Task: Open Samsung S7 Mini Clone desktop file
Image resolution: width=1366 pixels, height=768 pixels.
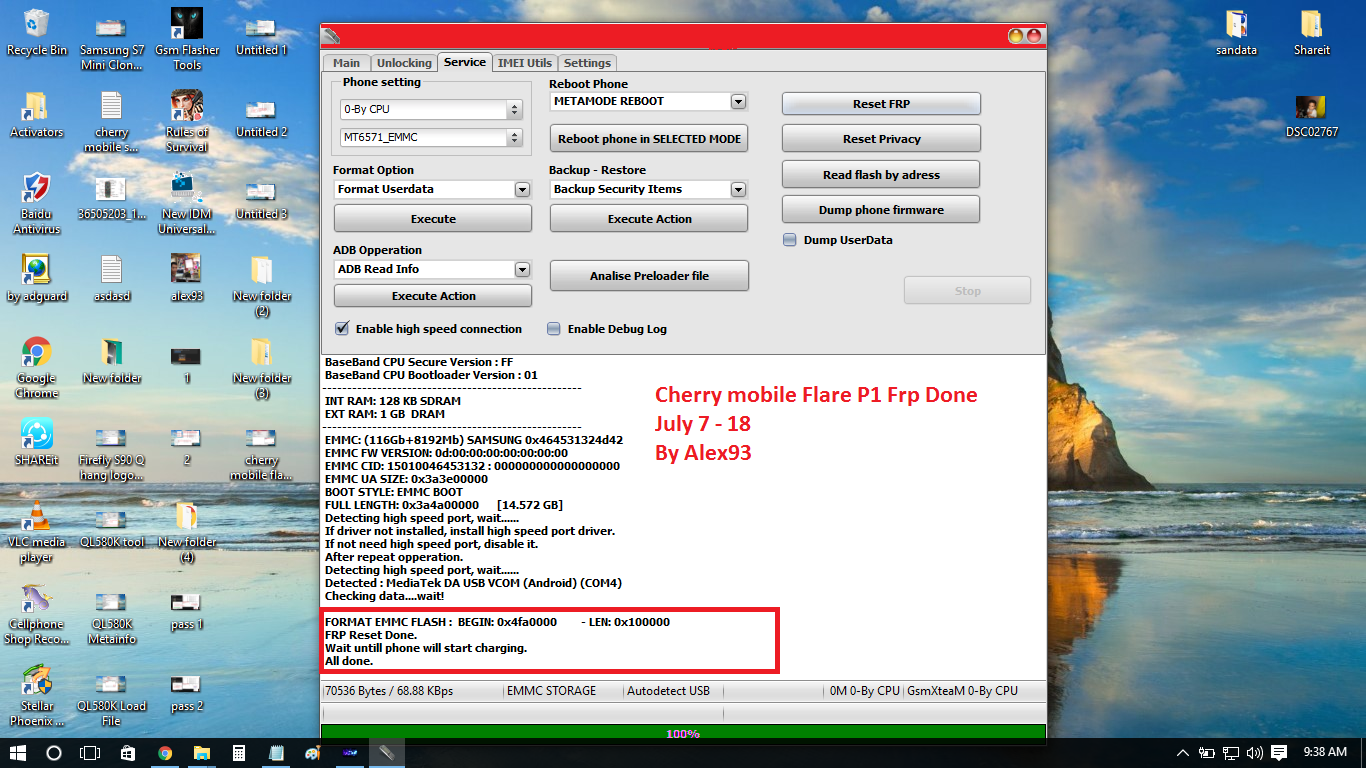Action: coord(111,40)
